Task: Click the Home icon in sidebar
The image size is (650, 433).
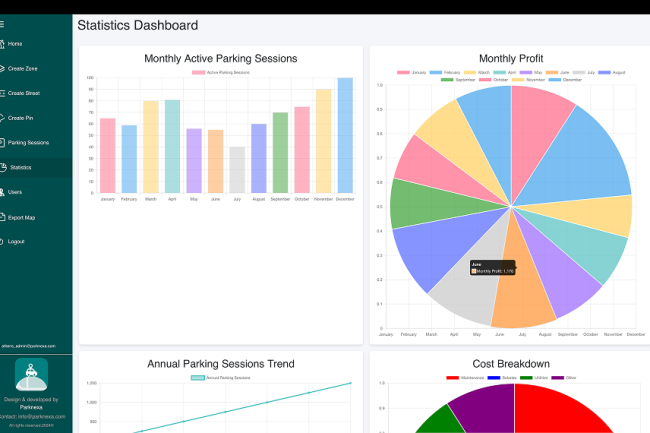Action: pos(3,44)
